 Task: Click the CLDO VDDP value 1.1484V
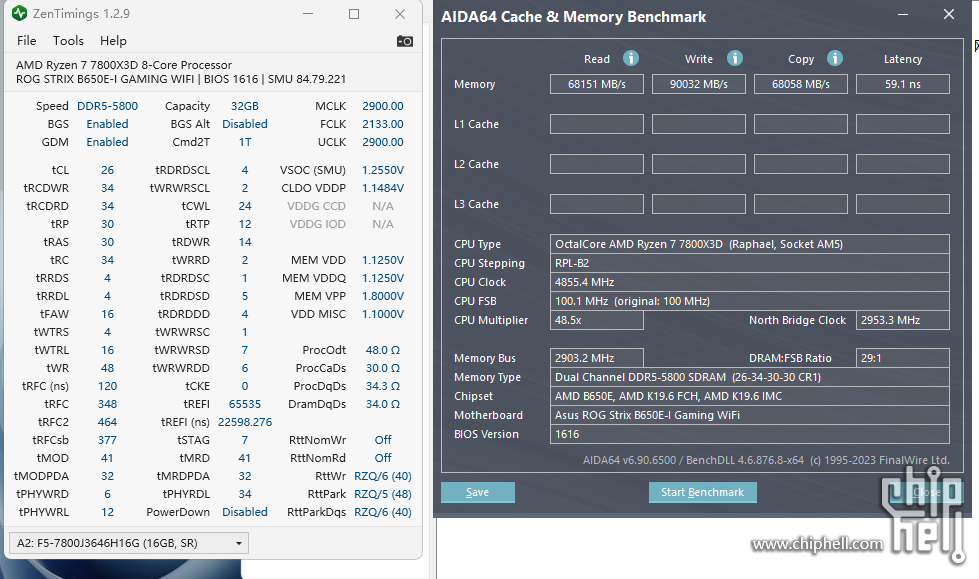(x=383, y=188)
